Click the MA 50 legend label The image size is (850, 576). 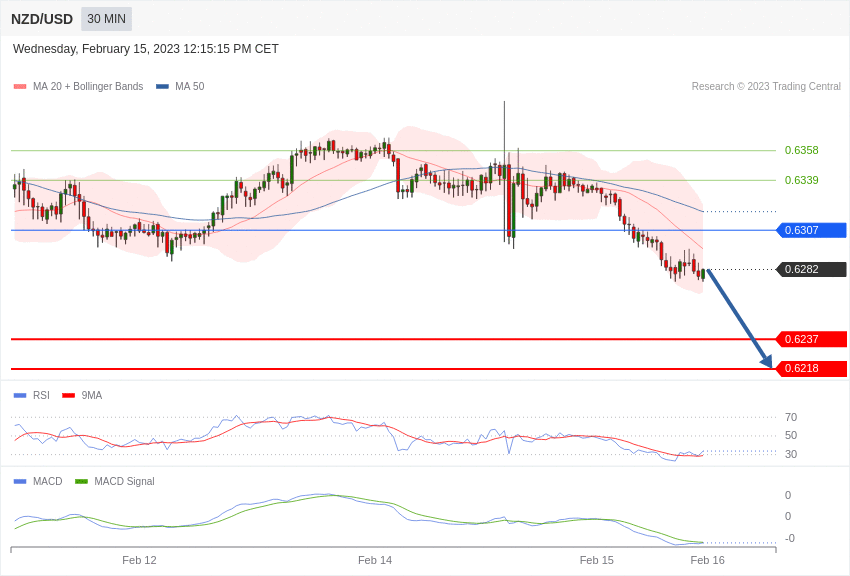click(x=190, y=86)
